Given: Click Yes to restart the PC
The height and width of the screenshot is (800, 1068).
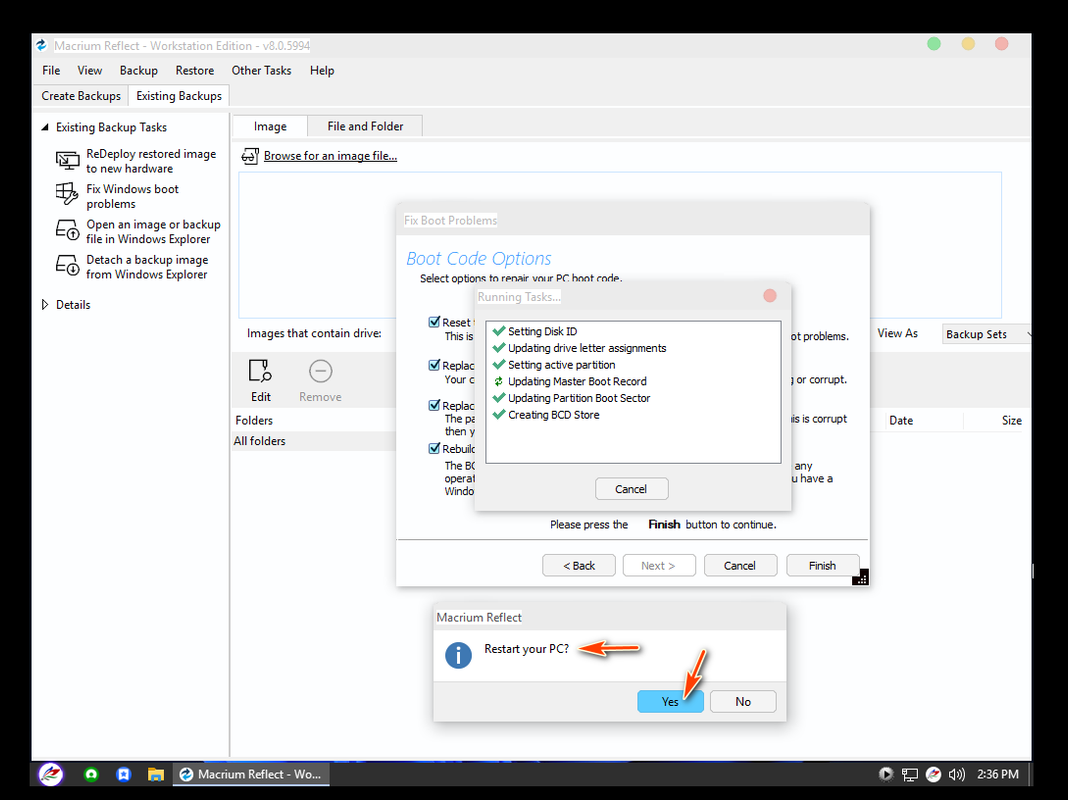Looking at the screenshot, I should pyautogui.click(x=670, y=701).
